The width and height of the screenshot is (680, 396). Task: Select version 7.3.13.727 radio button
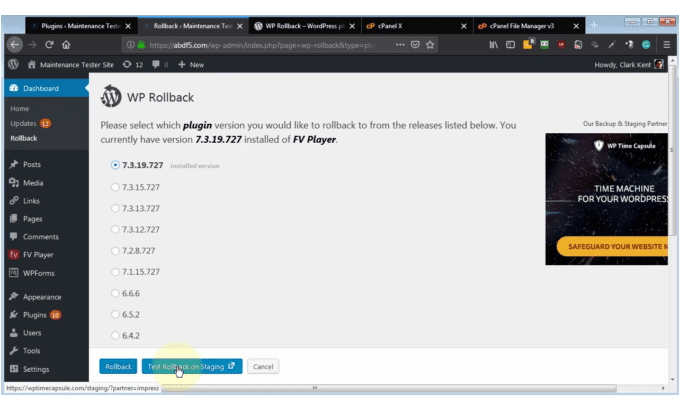tap(115, 208)
